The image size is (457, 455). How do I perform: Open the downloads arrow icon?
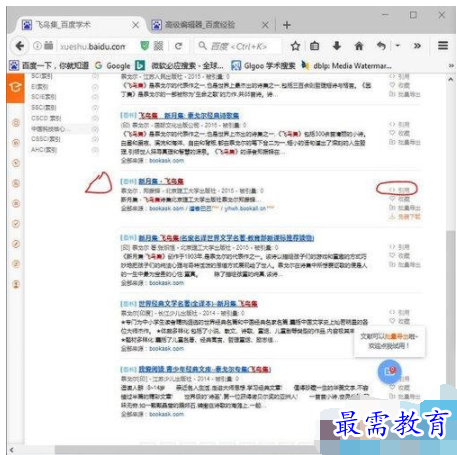tap(337, 46)
